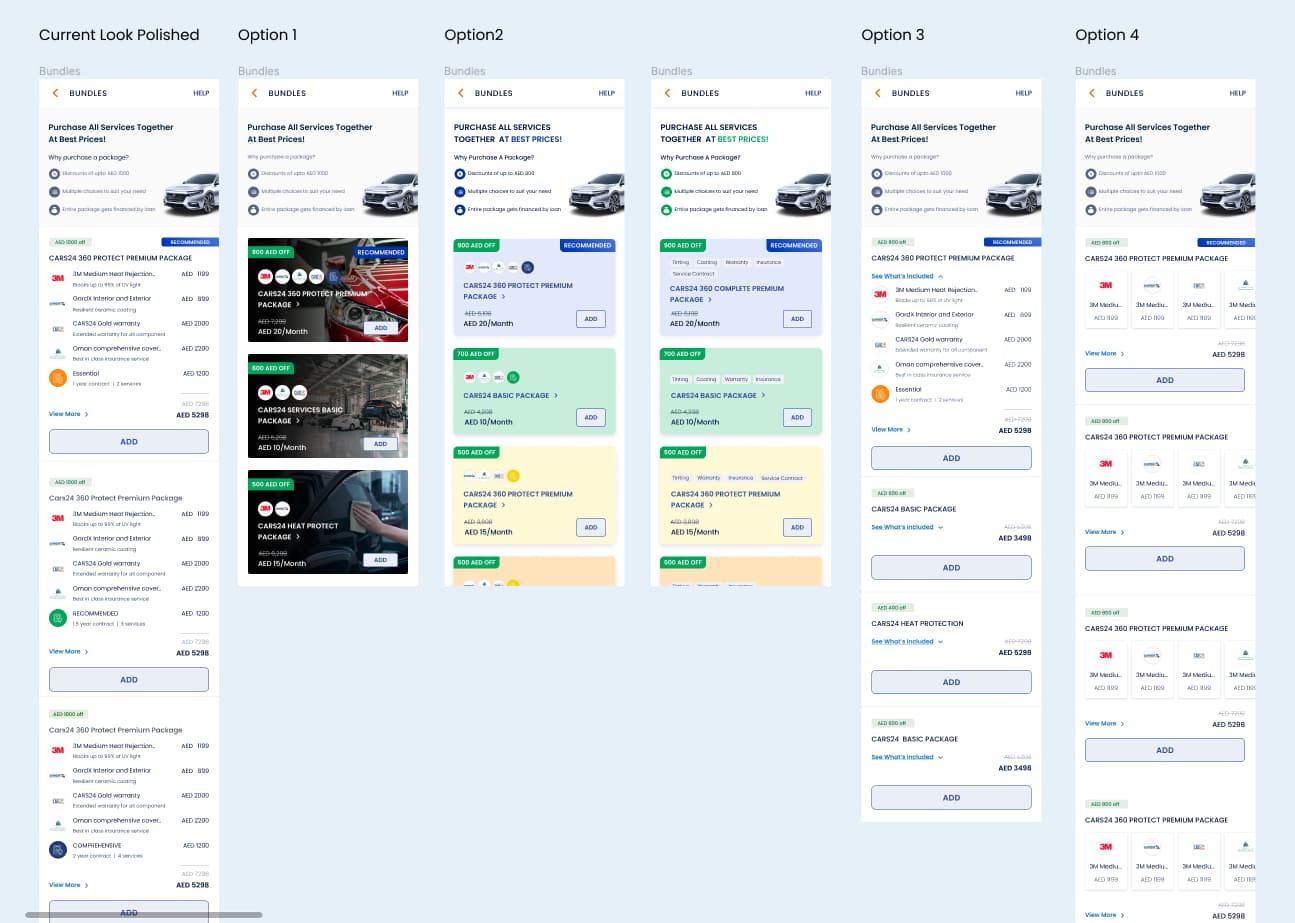Viewport: 1295px width, 923px height.
Task: Expand 'See What's Included' under CARS24 HEAT PROTECTION
Action: (907, 642)
